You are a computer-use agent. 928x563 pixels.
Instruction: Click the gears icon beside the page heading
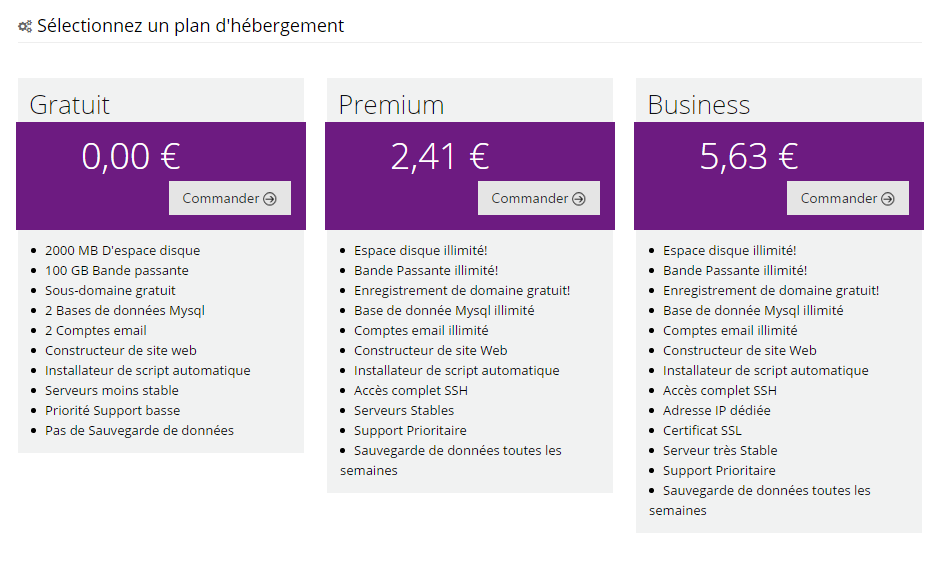[25, 26]
